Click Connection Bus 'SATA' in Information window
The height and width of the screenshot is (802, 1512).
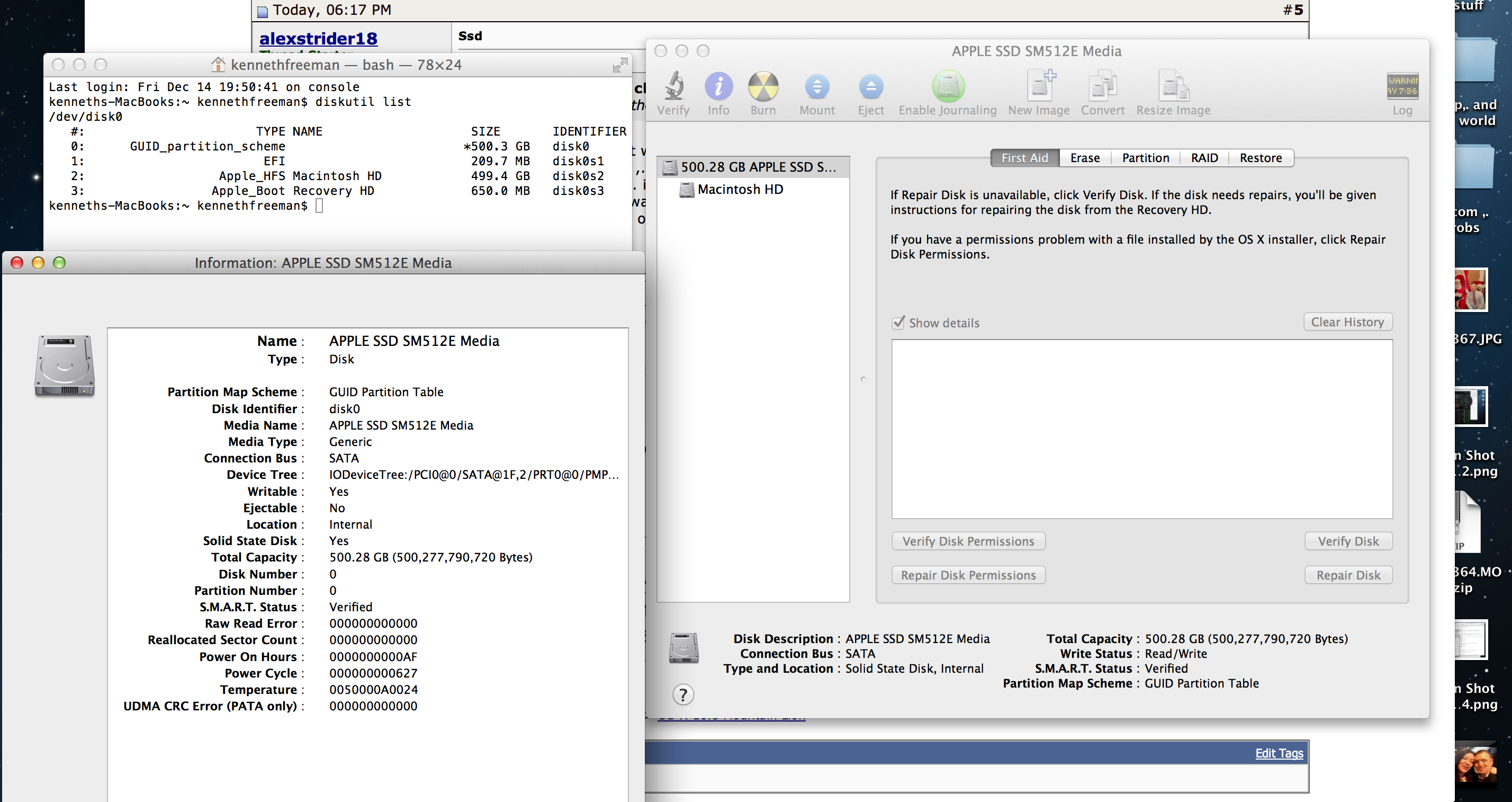pos(344,458)
